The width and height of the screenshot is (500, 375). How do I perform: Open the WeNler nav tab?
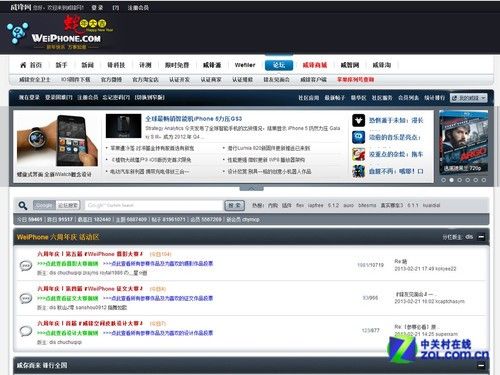coord(245,65)
